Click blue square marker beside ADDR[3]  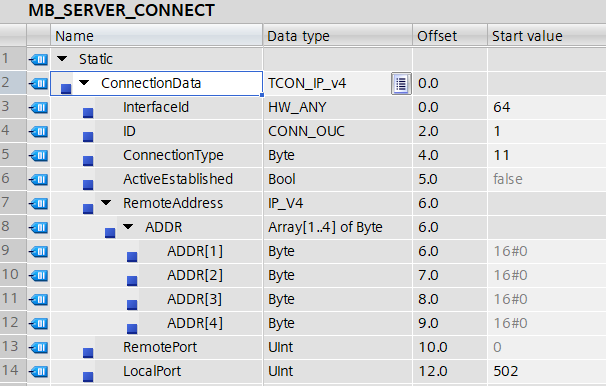[x=132, y=304]
